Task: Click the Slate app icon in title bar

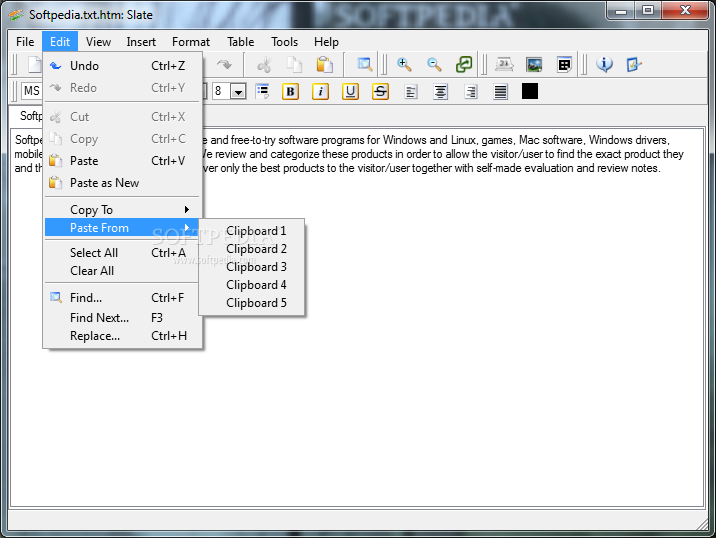Action: (16, 15)
